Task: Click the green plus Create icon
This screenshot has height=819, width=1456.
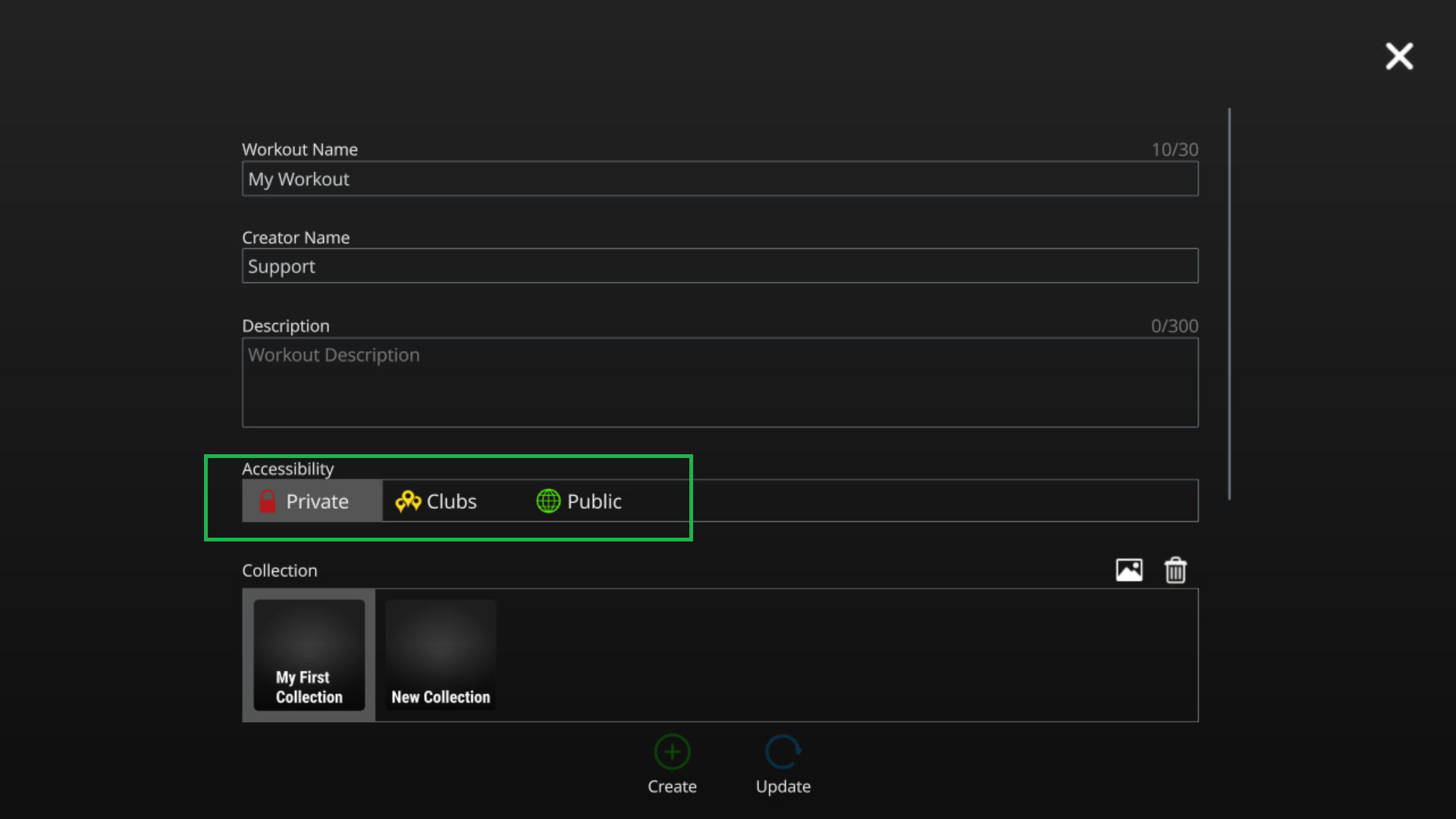Action: pyautogui.click(x=672, y=752)
